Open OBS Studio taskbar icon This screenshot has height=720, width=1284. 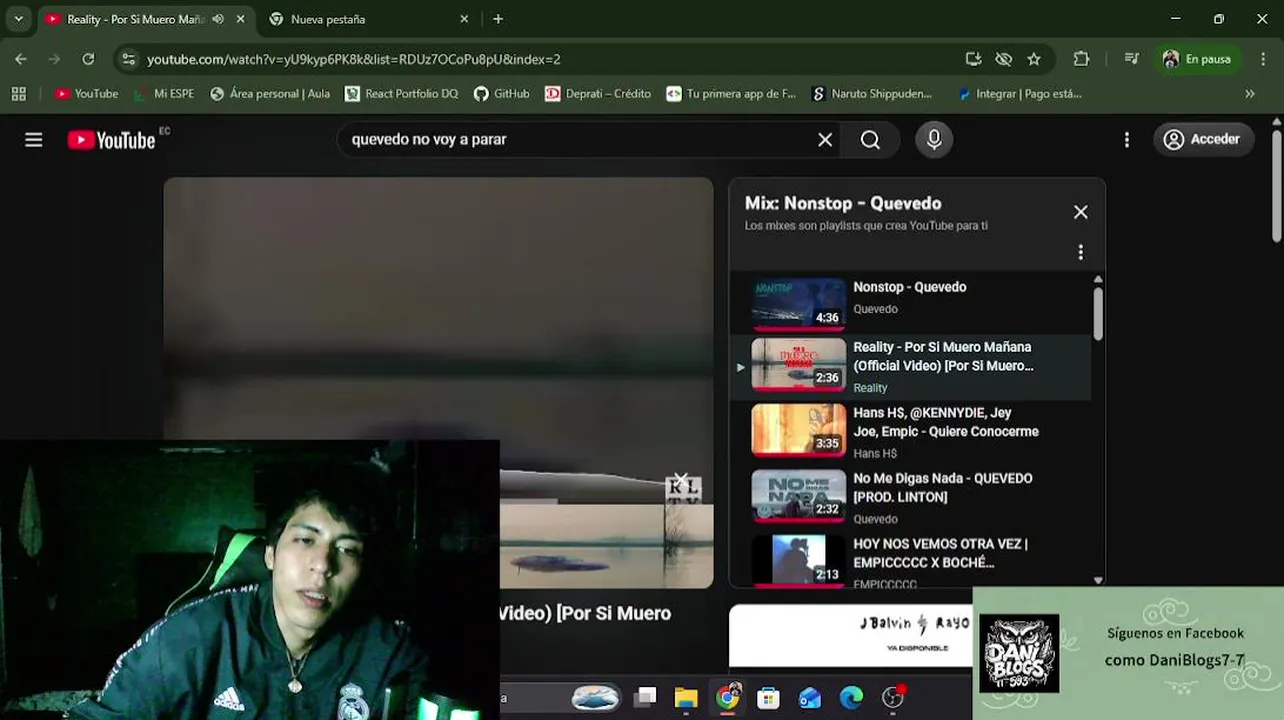[x=893, y=697]
